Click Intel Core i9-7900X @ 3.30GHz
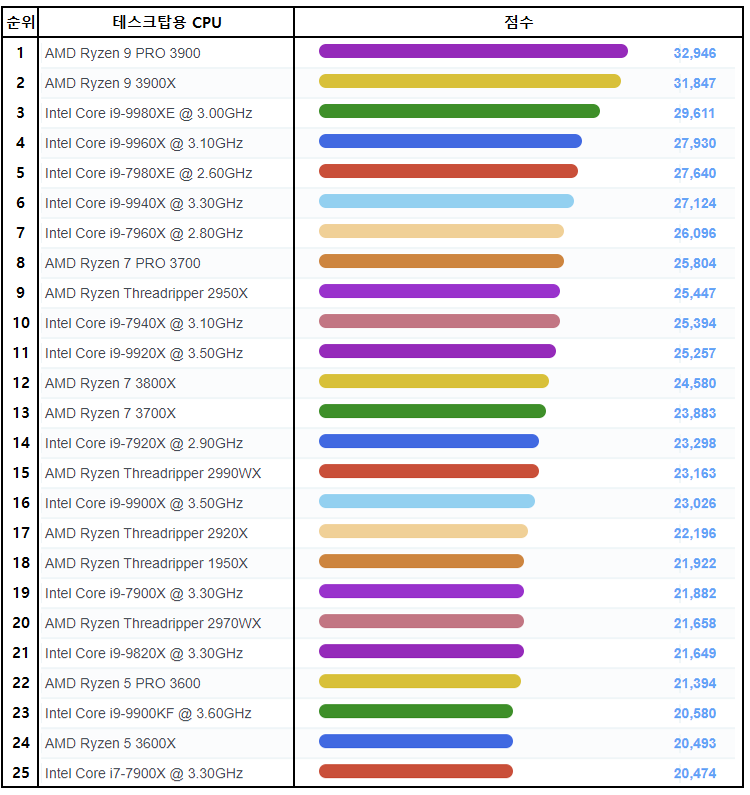 [144, 593]
